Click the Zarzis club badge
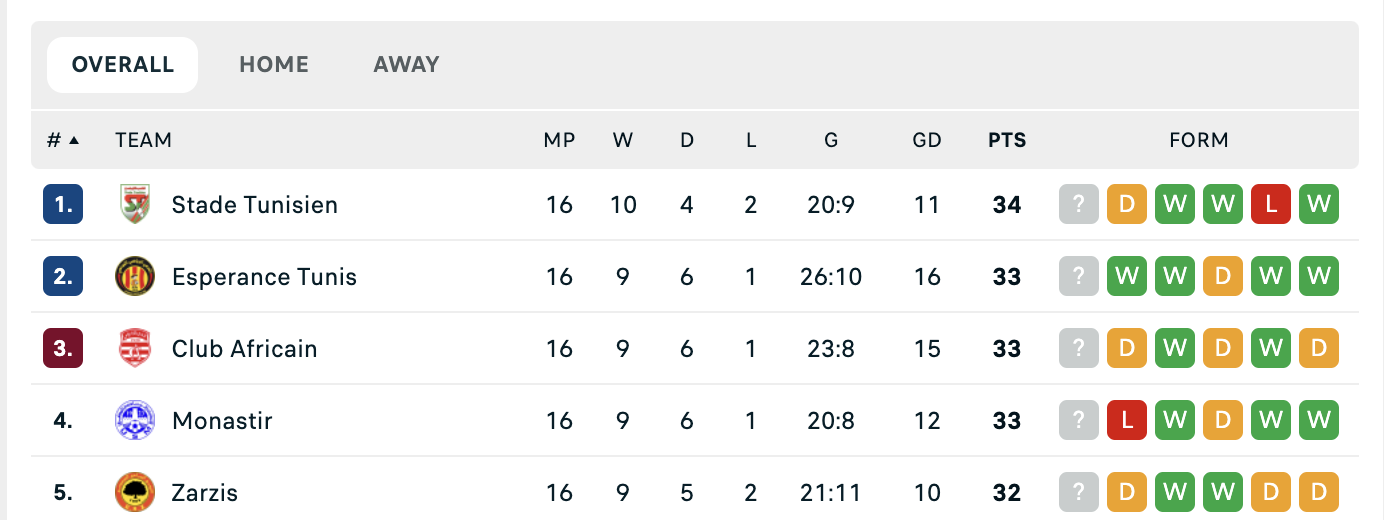 [x=135, y=493]
